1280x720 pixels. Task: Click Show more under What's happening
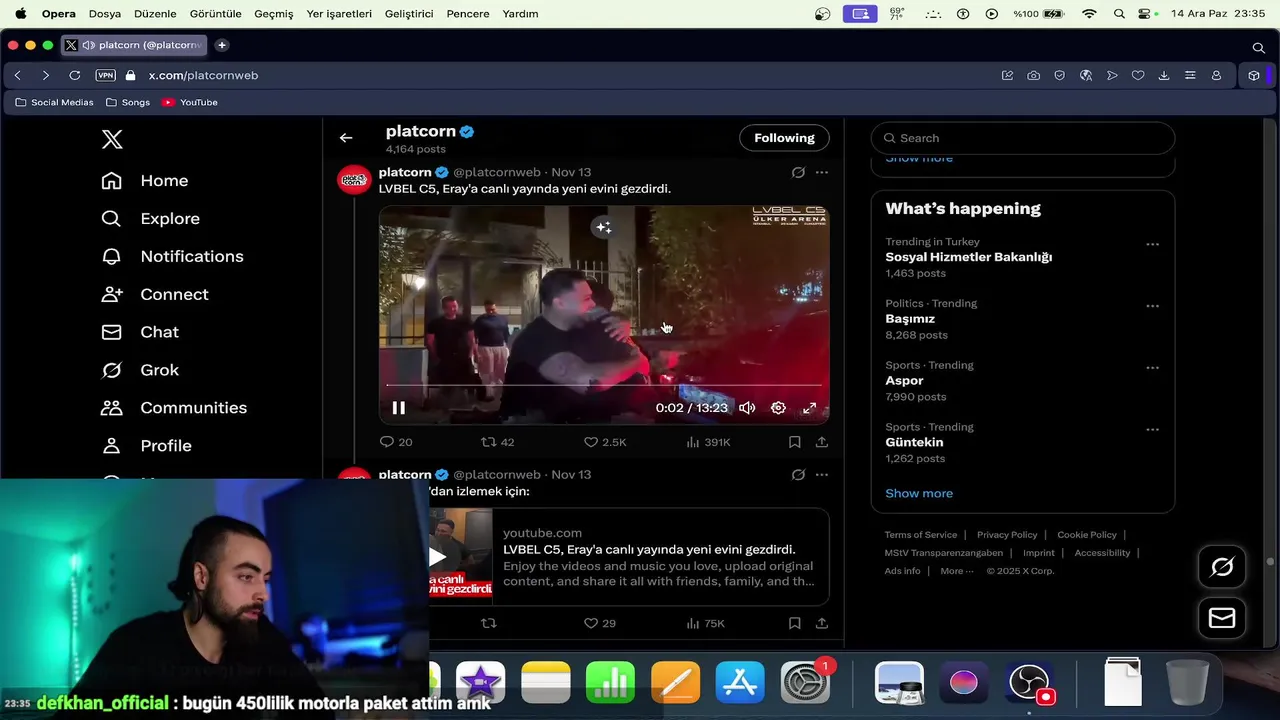coord(919,494)
